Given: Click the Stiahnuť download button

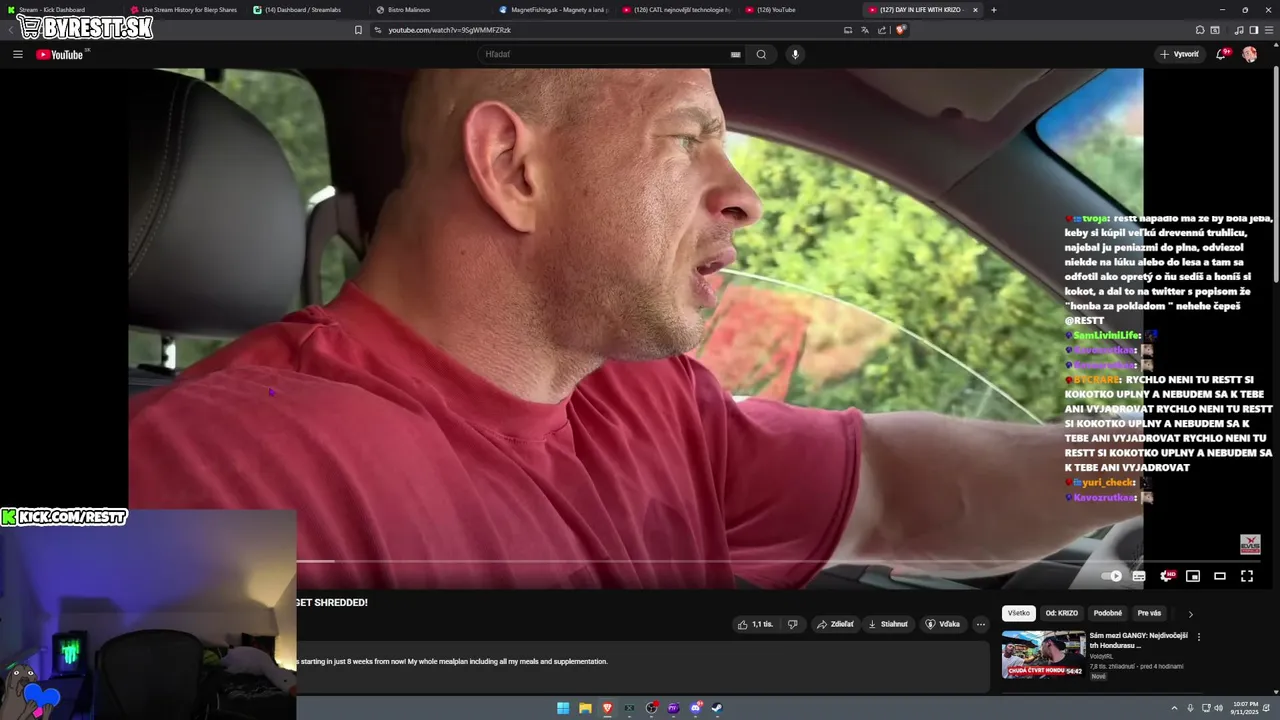Looking at the screenshot, I should pyautogui.click(x=888, y=624).
